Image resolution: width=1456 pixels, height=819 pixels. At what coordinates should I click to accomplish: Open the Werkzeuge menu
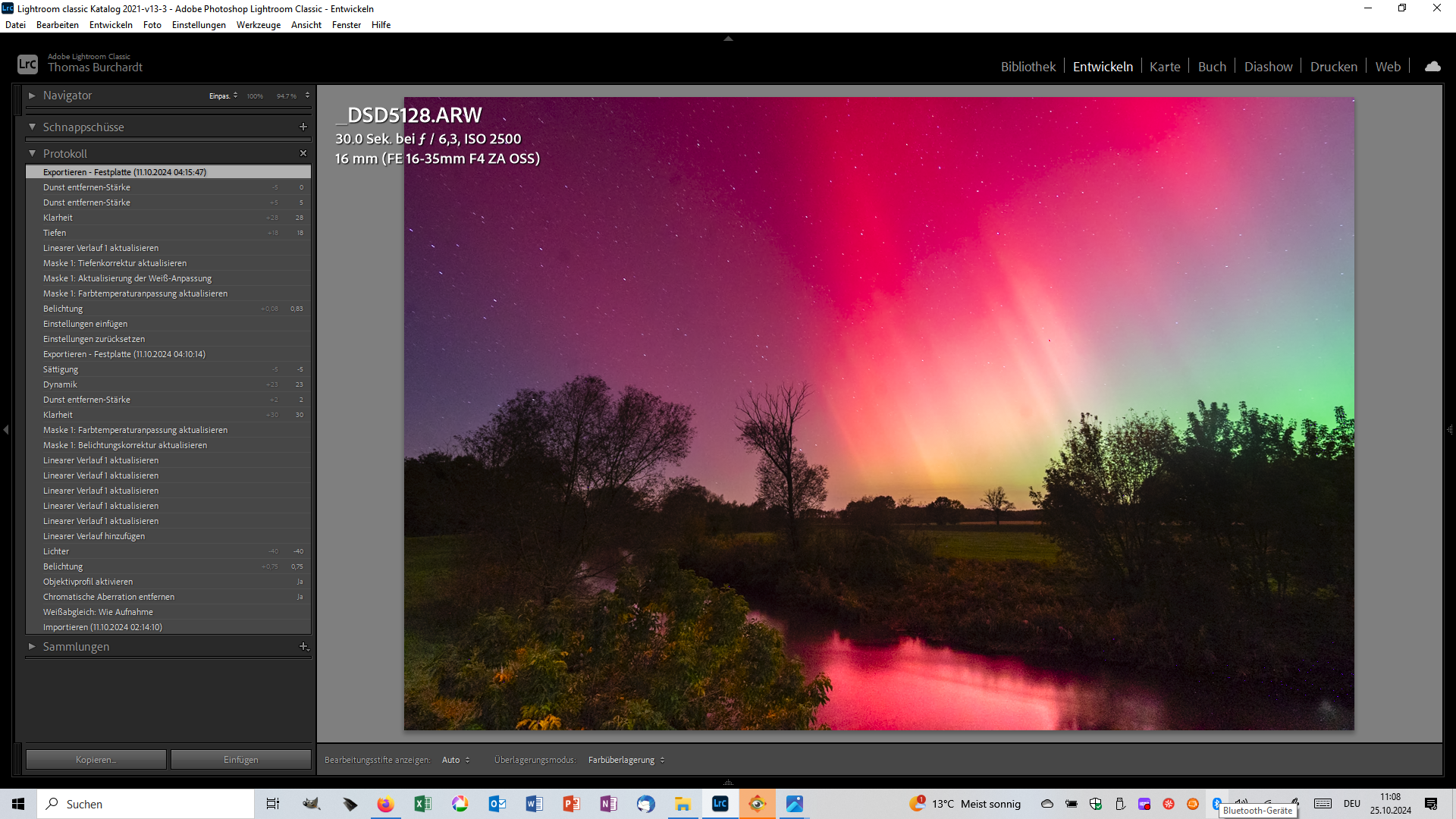tap(258, 25)
